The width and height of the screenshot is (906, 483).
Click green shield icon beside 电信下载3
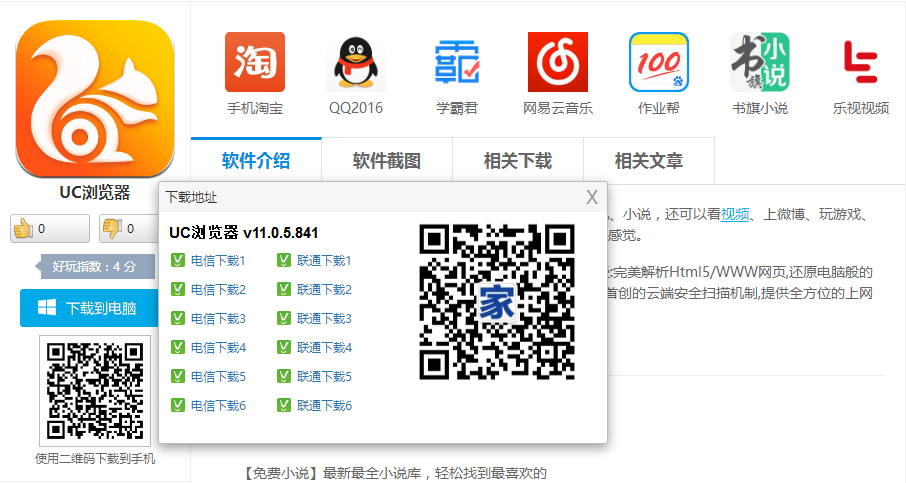[177, 318]
